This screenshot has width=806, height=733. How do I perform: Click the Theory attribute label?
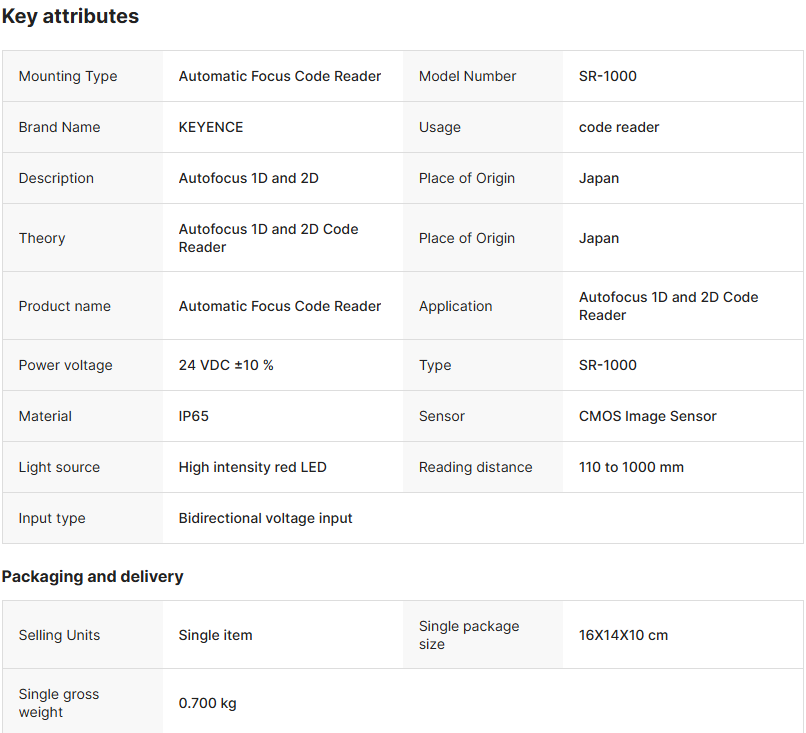(x=42, y=238)
